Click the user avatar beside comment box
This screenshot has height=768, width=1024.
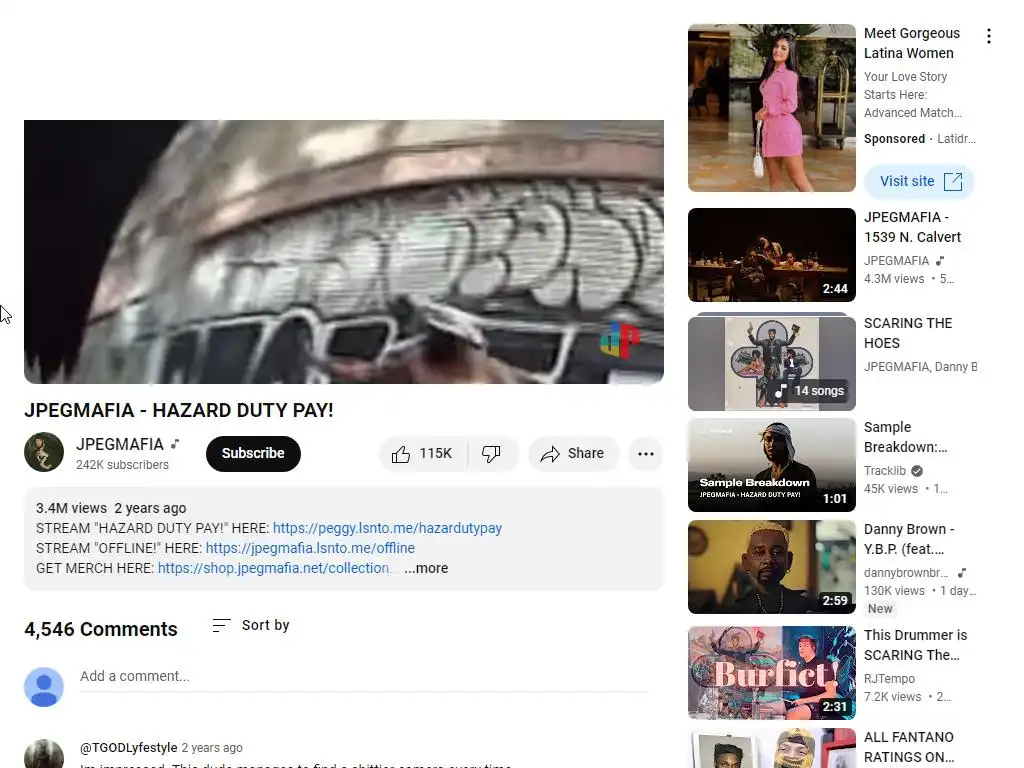coord(44,687)
